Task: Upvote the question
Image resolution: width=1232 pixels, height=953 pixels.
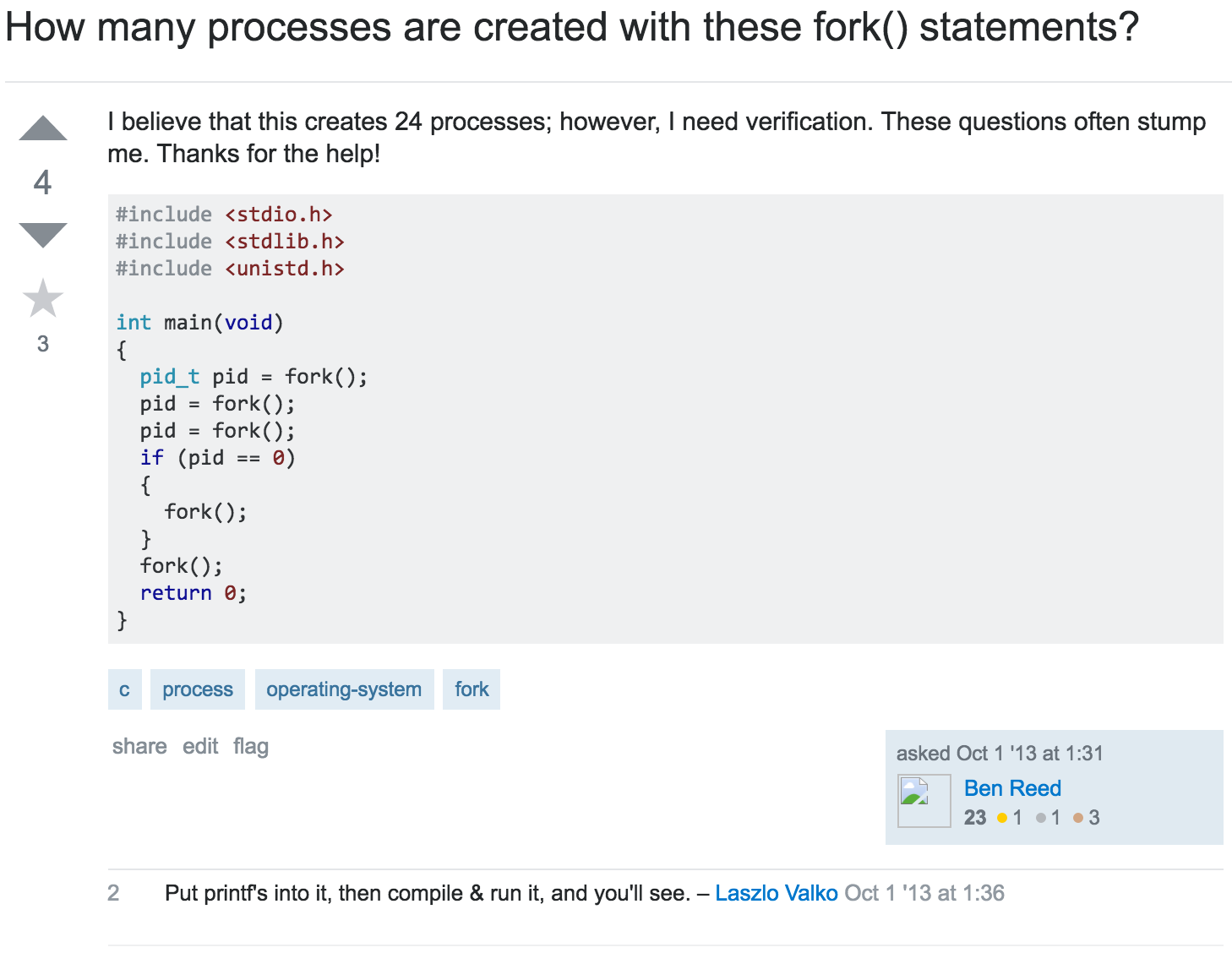Action: point(43,128)
